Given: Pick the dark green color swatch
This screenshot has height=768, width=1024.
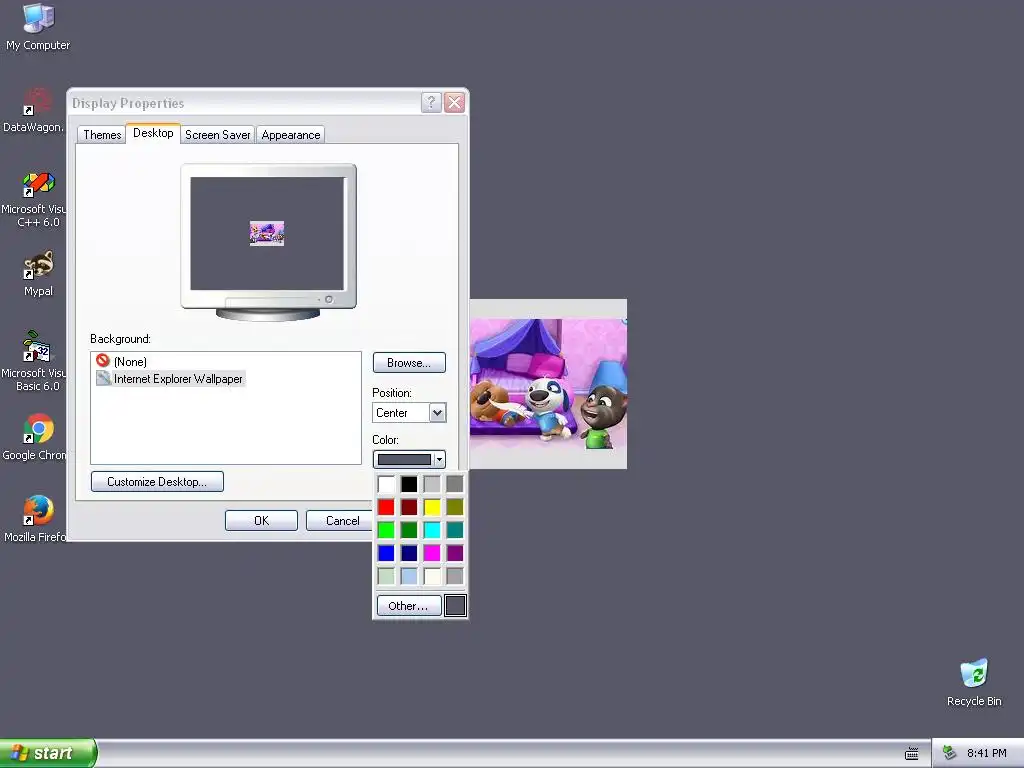Looking at the screenshot, I should point(409,530).
